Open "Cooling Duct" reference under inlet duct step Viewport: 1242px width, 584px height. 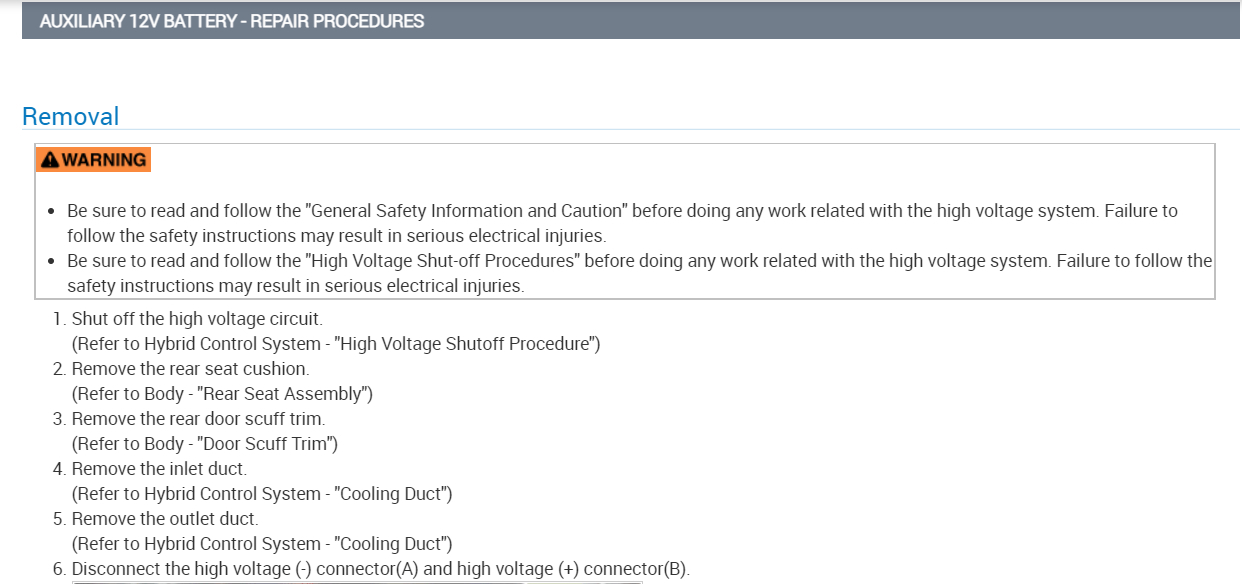pyautogui.click(x=394, y=494)
